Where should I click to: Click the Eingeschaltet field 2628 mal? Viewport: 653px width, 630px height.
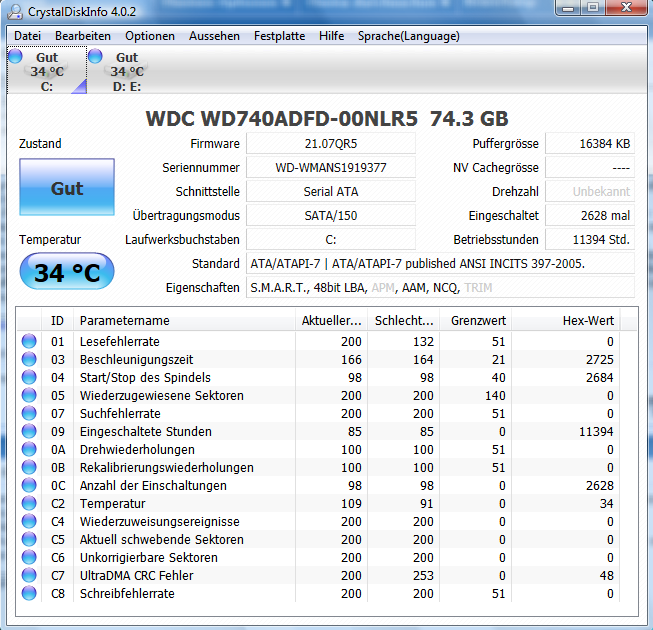tap(590, 216)
